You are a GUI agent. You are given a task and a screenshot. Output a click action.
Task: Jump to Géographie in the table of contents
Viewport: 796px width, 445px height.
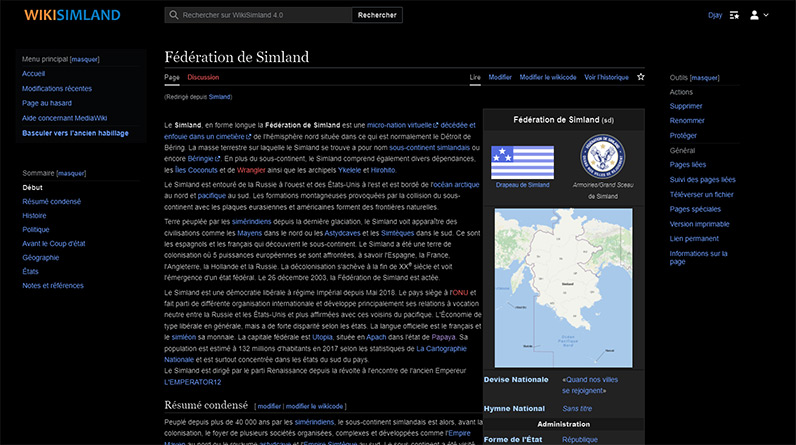(41, 257)
